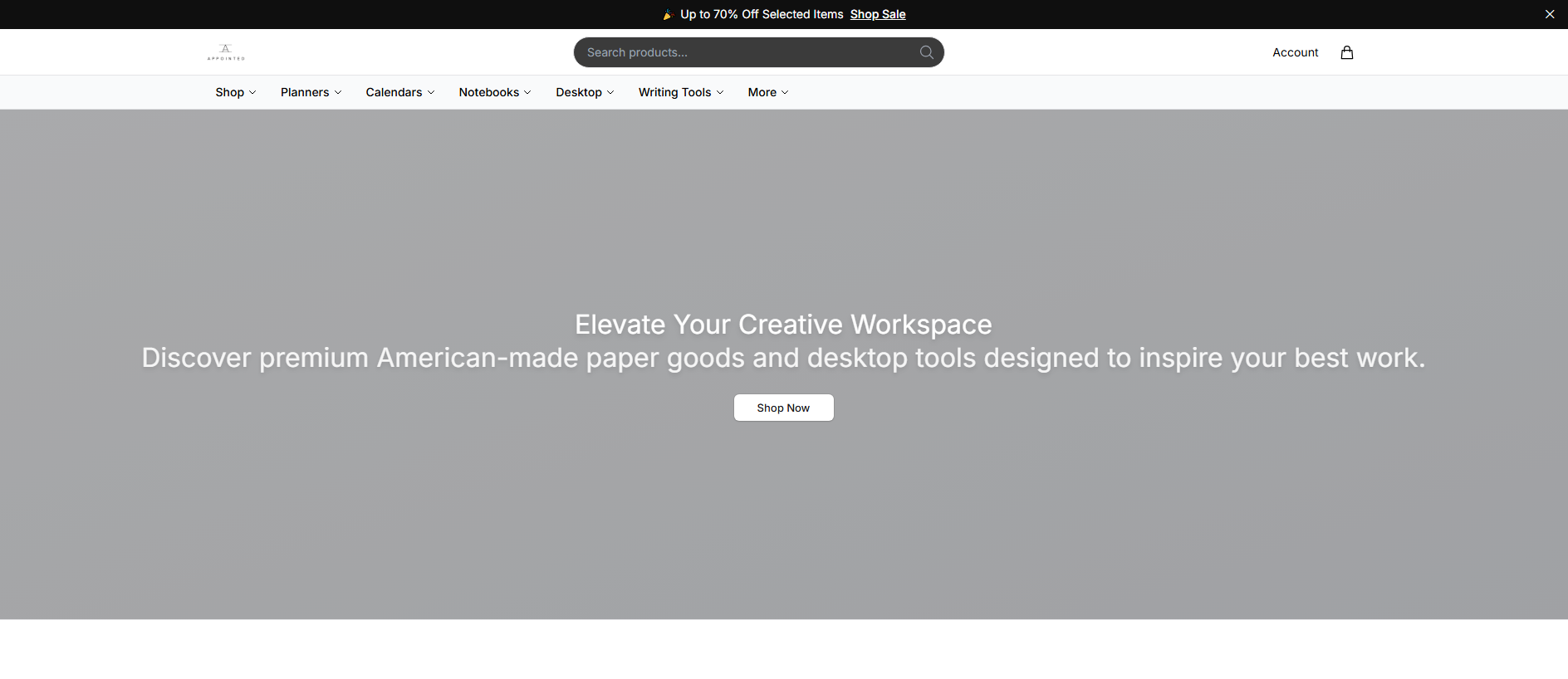Go home via the Appointed logo
This screenshot has height=679, width=1568.
click(226, 52)
